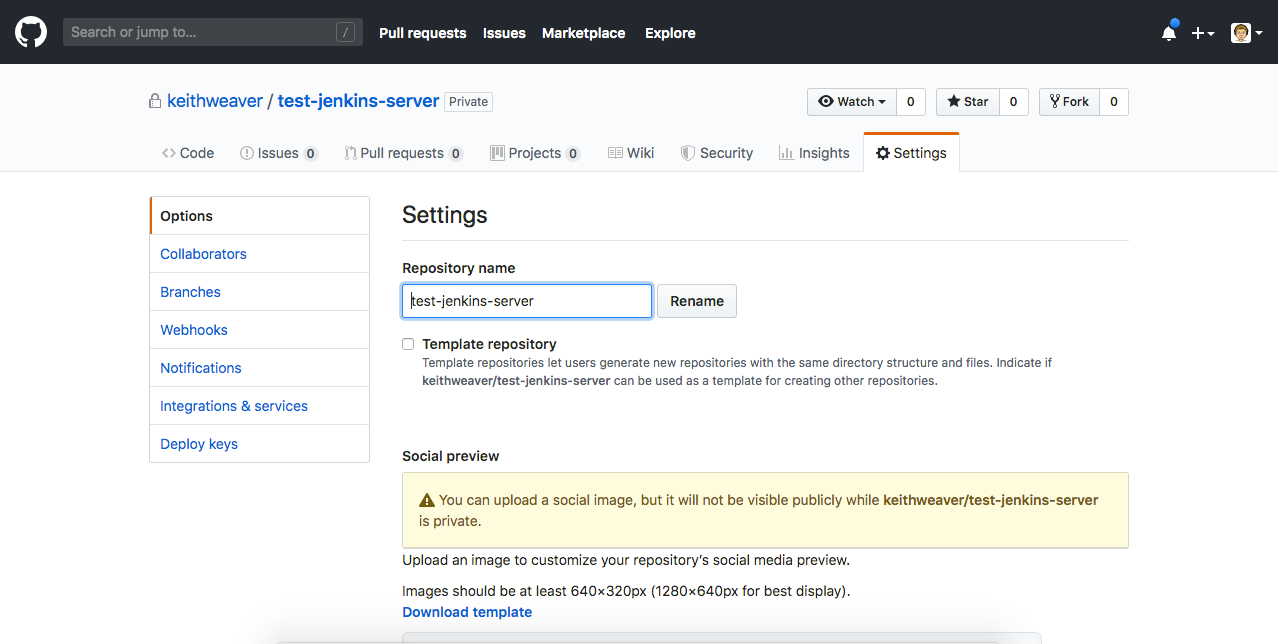This screenshot has height=644, width=1278.
Task: Go to Issues in top nav
Action: (504, 33)
